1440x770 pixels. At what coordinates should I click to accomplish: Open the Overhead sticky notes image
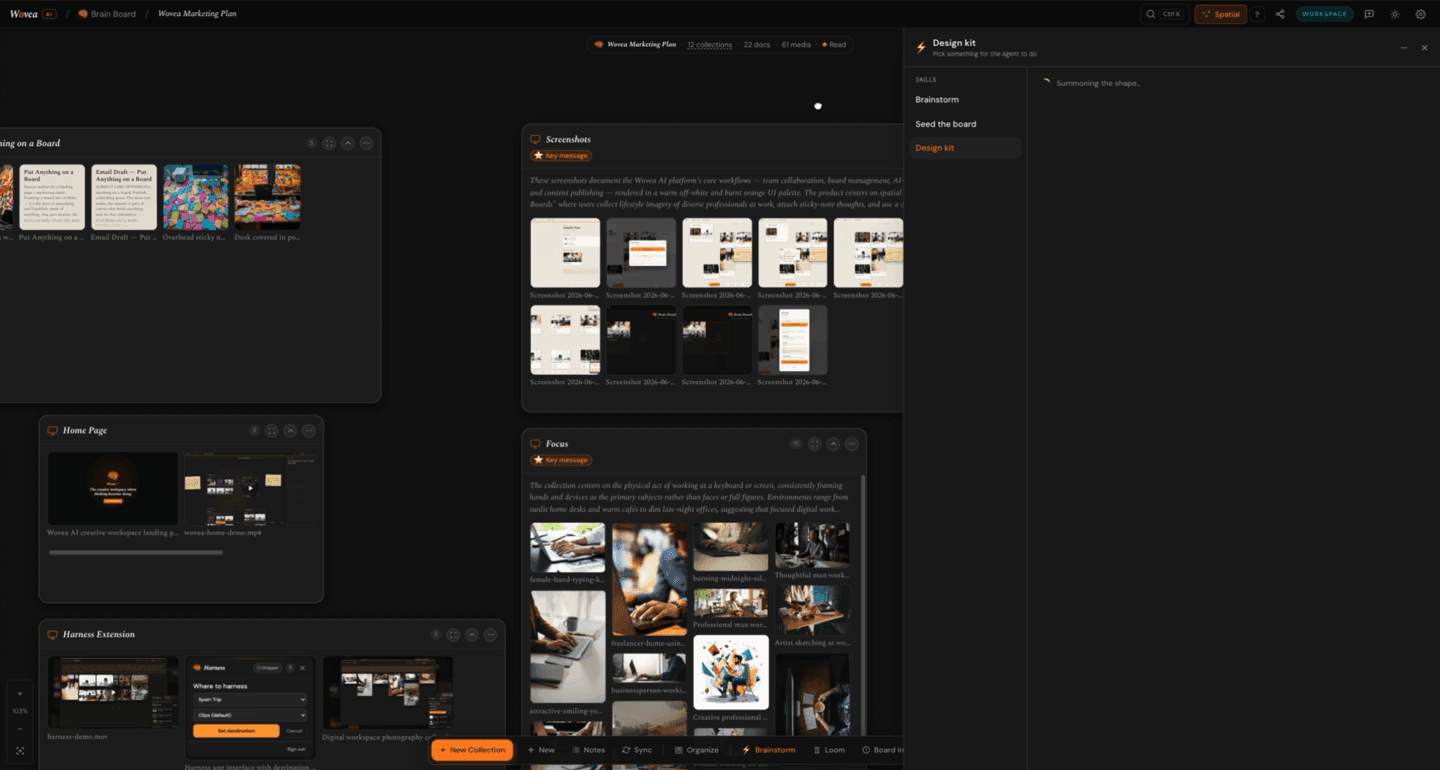pyautogui.click(x=196, y=197)
